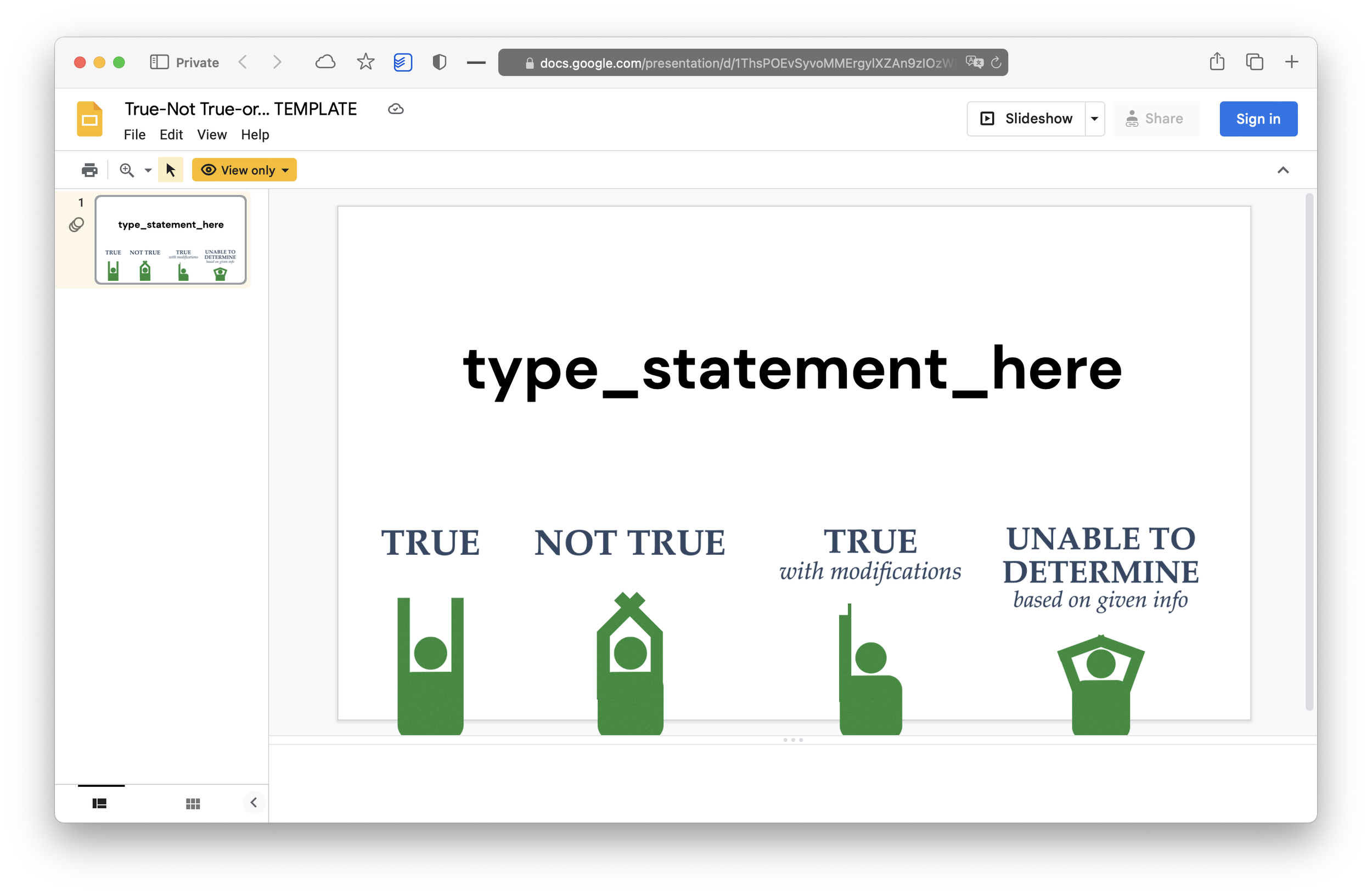Select the arrow cursor tool
Screen dimensions: 1372x895
point(170,170)
